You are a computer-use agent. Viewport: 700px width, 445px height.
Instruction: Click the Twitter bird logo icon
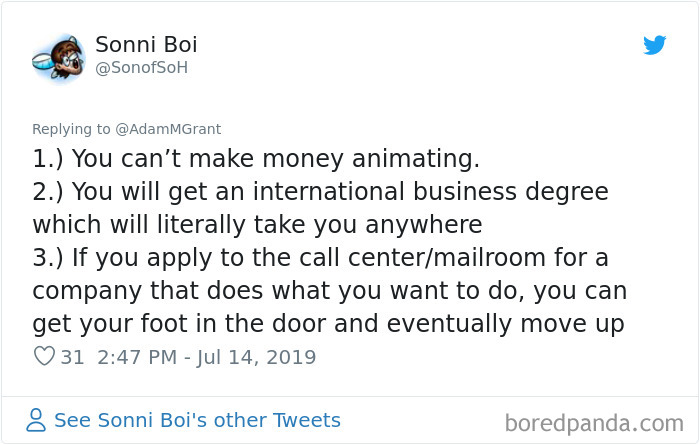coord(654,45)
